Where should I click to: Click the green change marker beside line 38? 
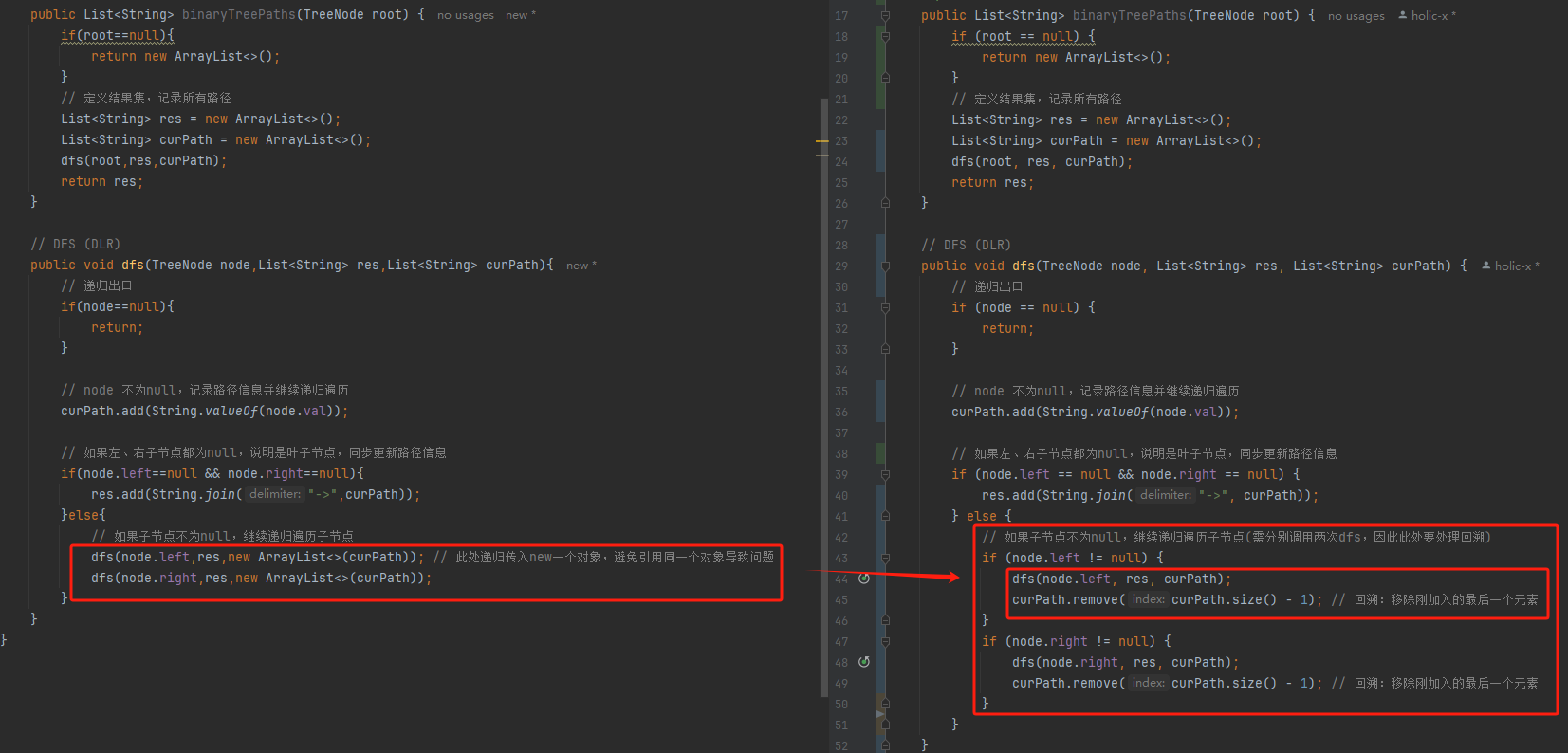880,453
